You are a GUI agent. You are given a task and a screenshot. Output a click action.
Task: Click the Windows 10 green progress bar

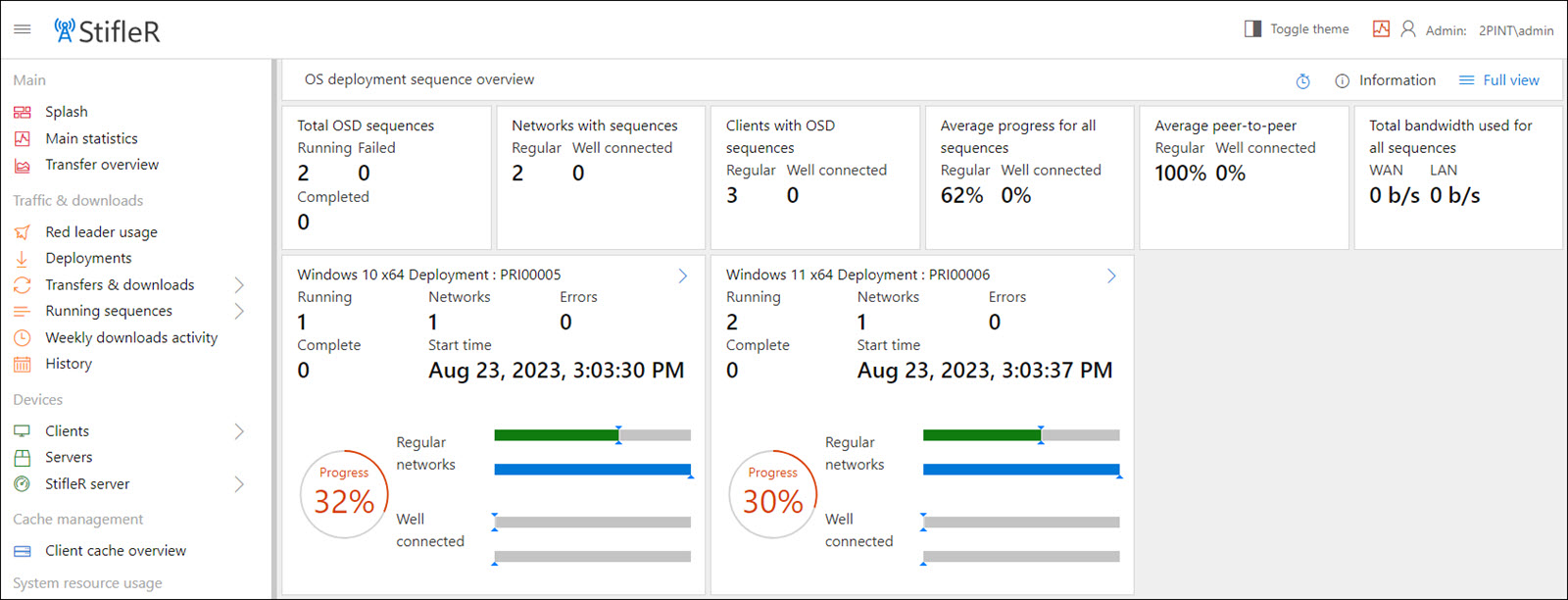(x=556, y=435)
